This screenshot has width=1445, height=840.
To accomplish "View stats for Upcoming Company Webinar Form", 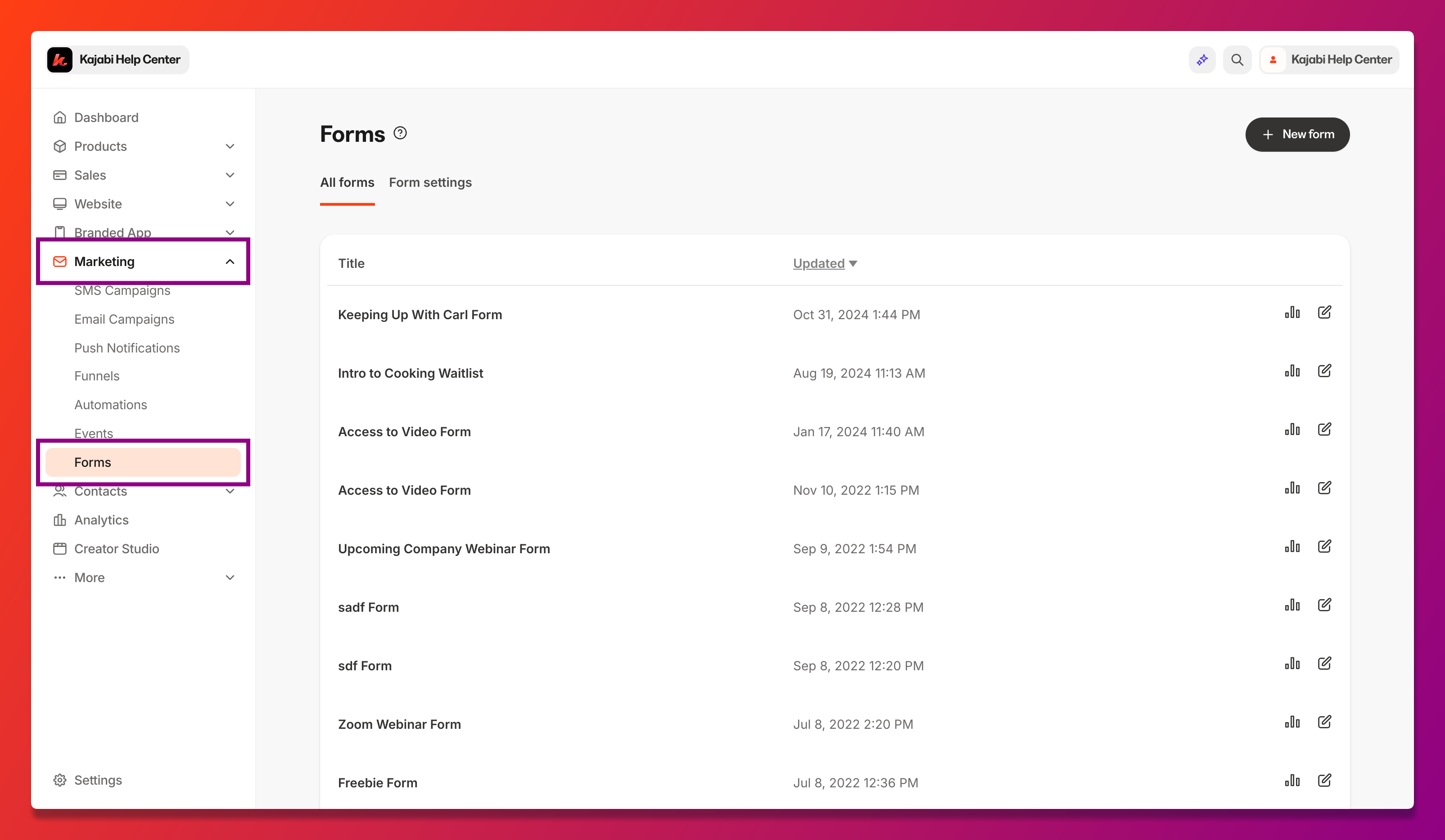I will [1292, 546].
